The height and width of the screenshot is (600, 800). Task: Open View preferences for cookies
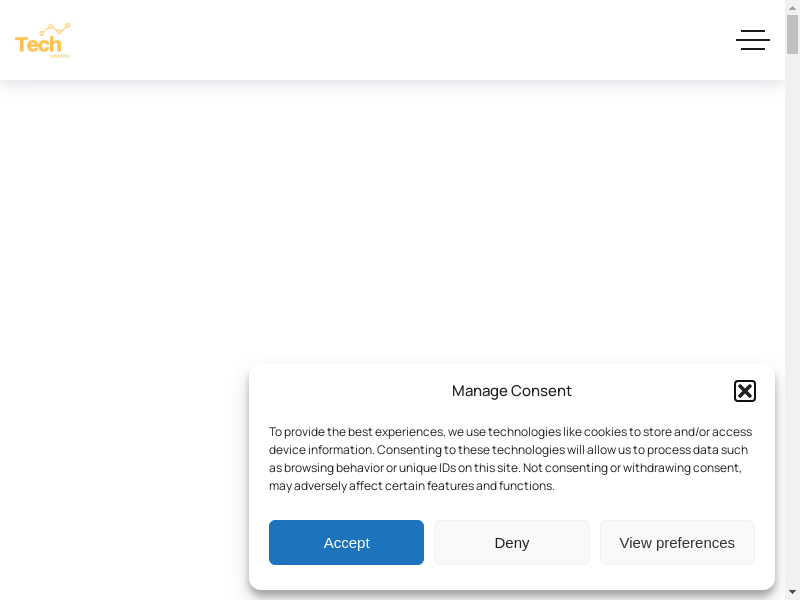(x=677, y=542)
